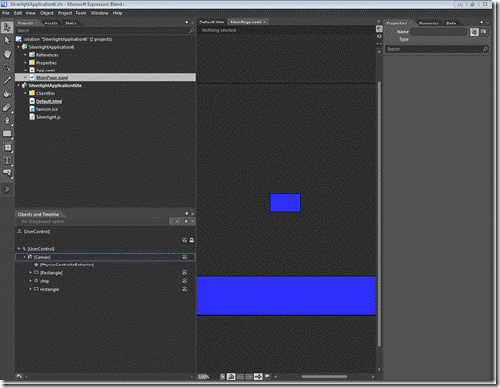The width and height of the screenshot is (500, 388).
Task: Open the Assets chevron at toolbox bottom
Action: click(7, 189)
